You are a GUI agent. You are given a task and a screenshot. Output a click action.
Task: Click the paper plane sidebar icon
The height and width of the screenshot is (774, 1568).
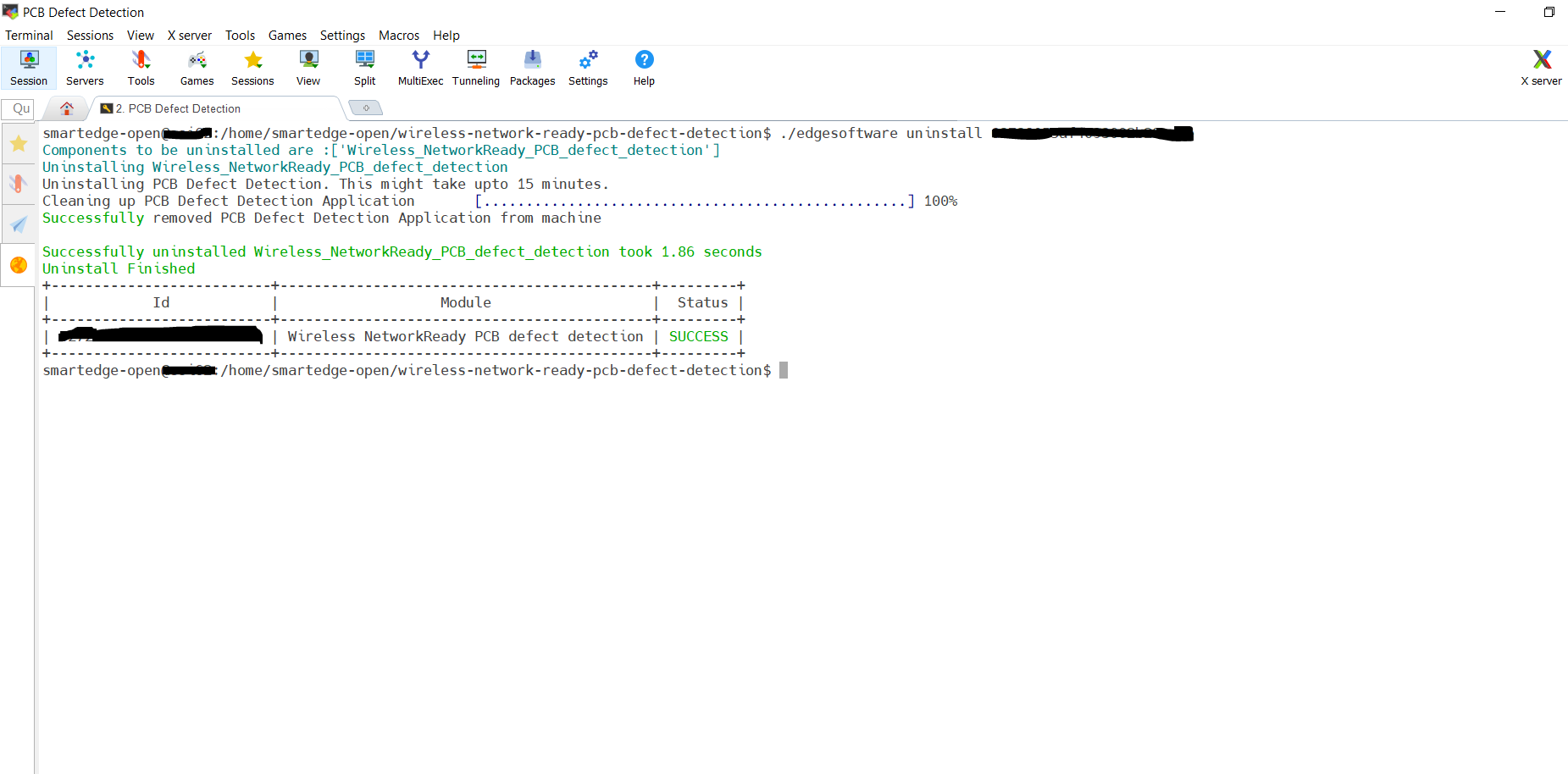pos(19,224)
